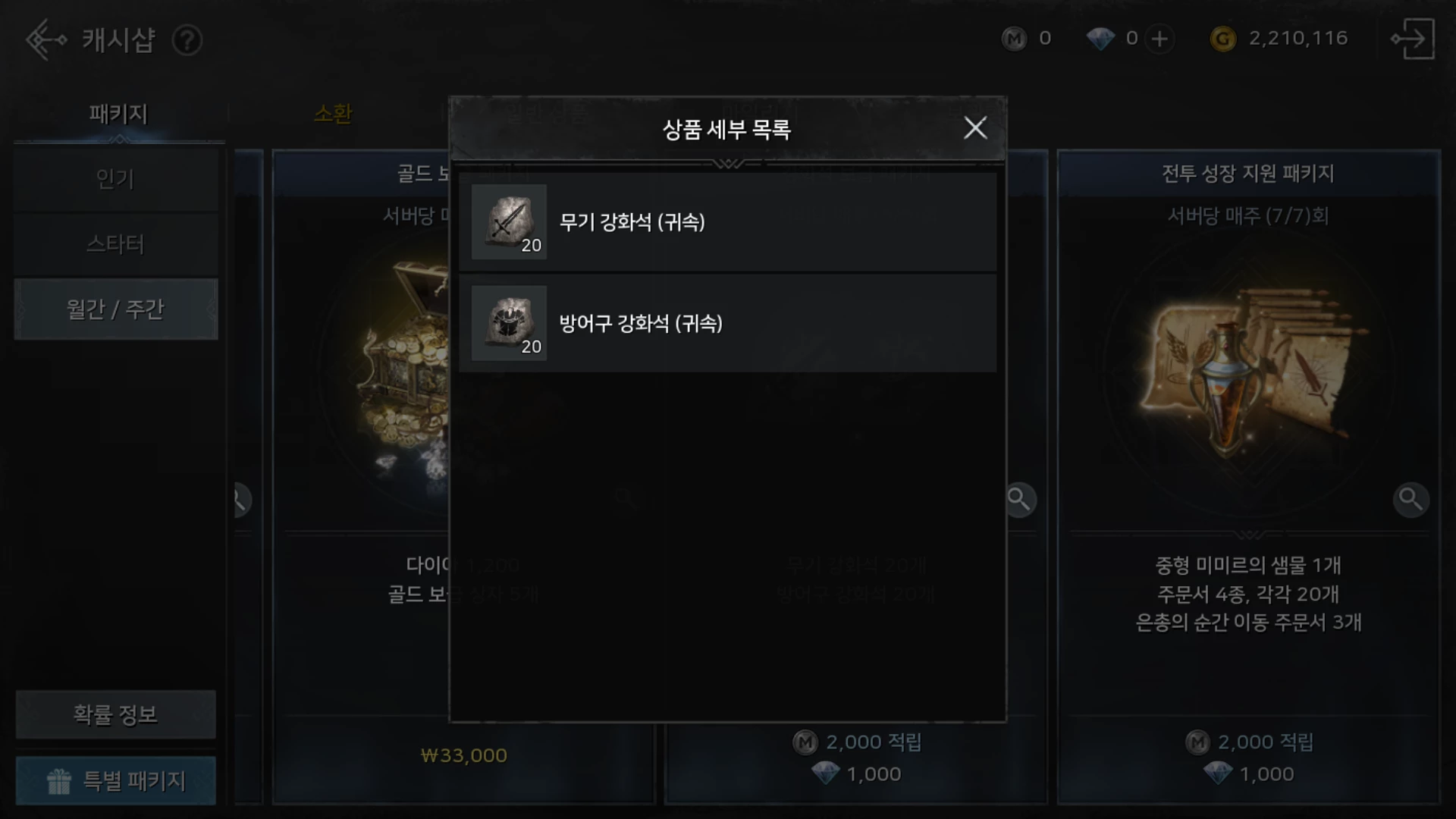The image size is (1456, 819).
Task: Close the 상품 세부 목록 popup
Action: 975,128
